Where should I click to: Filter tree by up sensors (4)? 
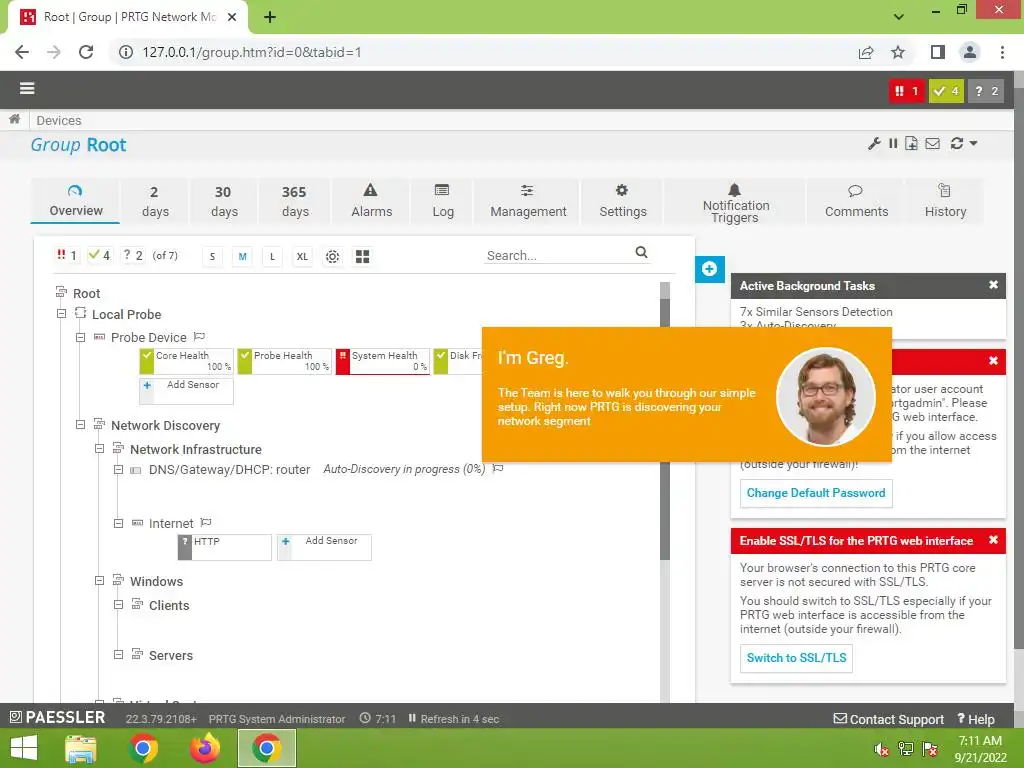pyautogui.click(x=99, y=255)
